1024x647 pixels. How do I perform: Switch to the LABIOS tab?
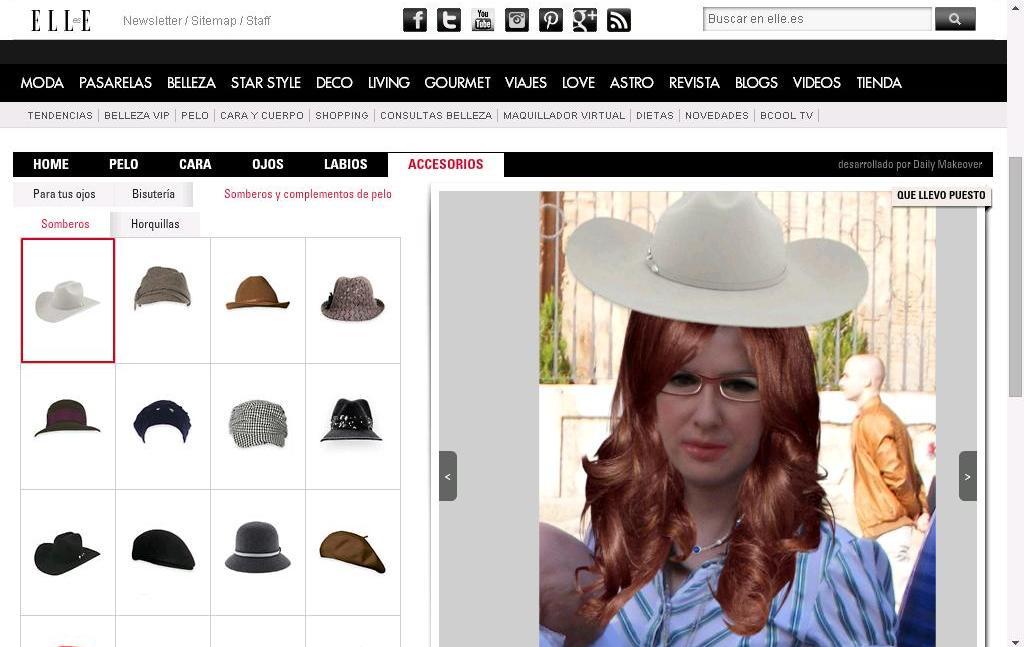pos(345,164)
